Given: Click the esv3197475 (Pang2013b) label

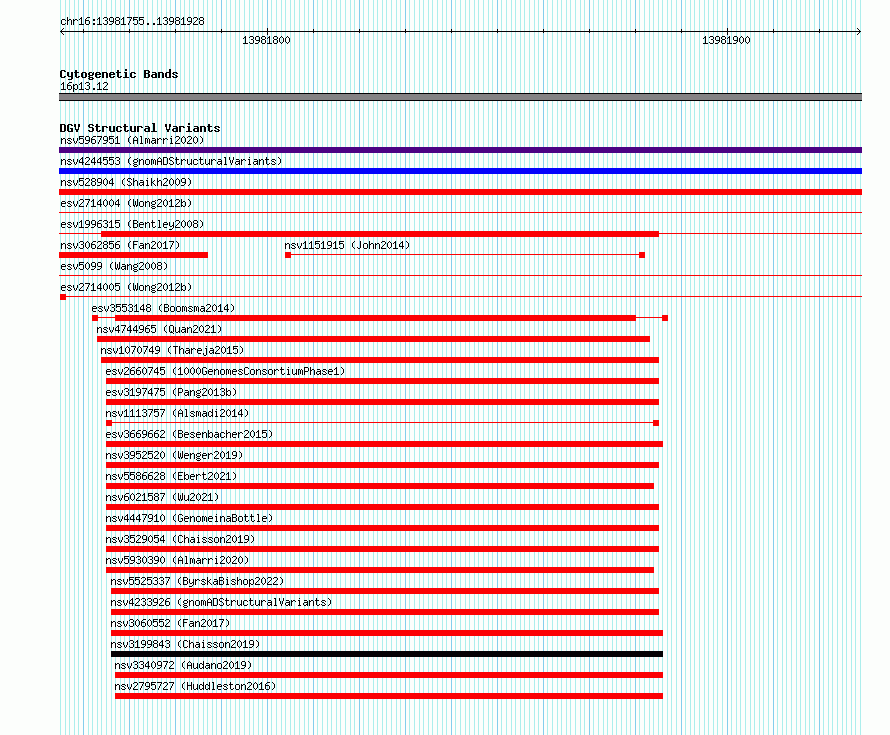Looking at the screenshot, I should 171,392.
